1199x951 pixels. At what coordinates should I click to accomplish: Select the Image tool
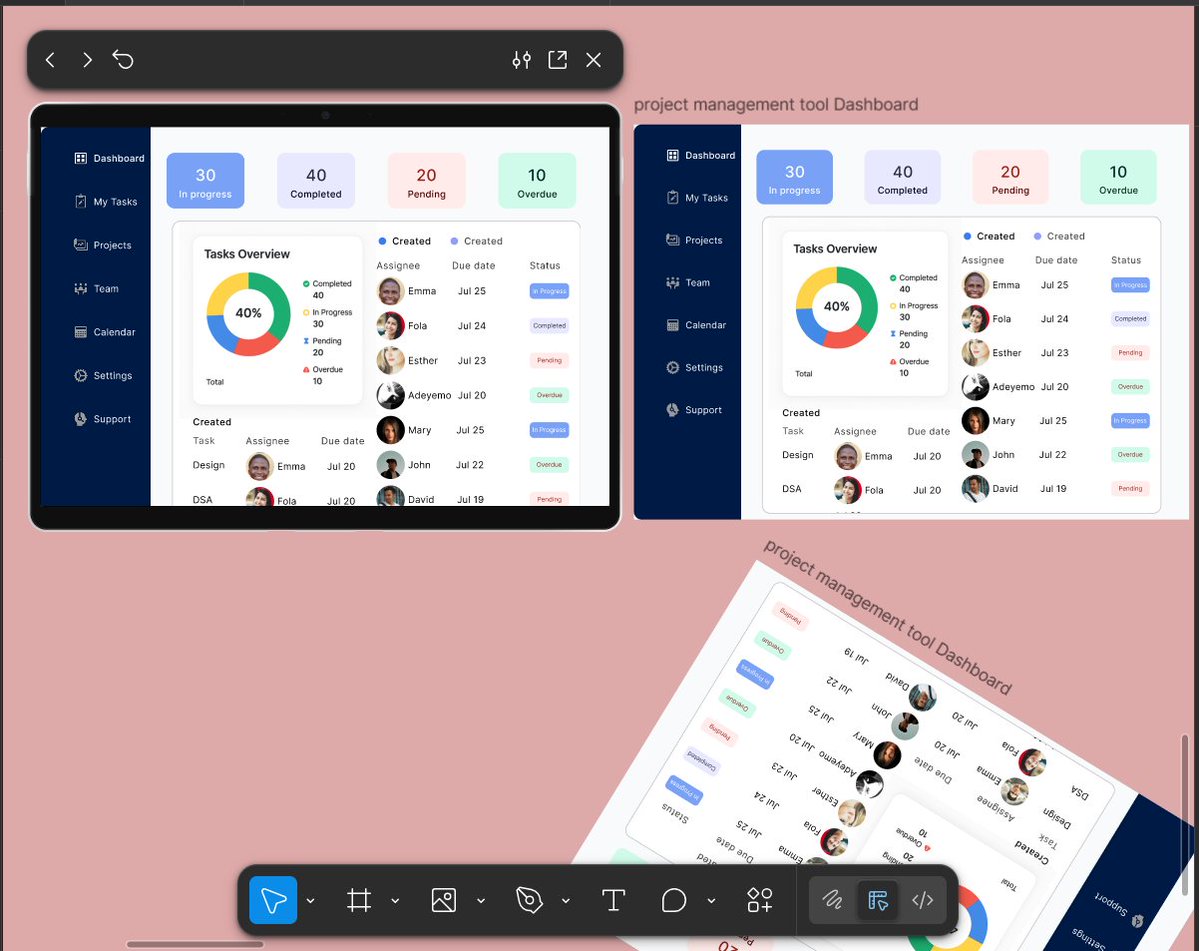(444, 900)
